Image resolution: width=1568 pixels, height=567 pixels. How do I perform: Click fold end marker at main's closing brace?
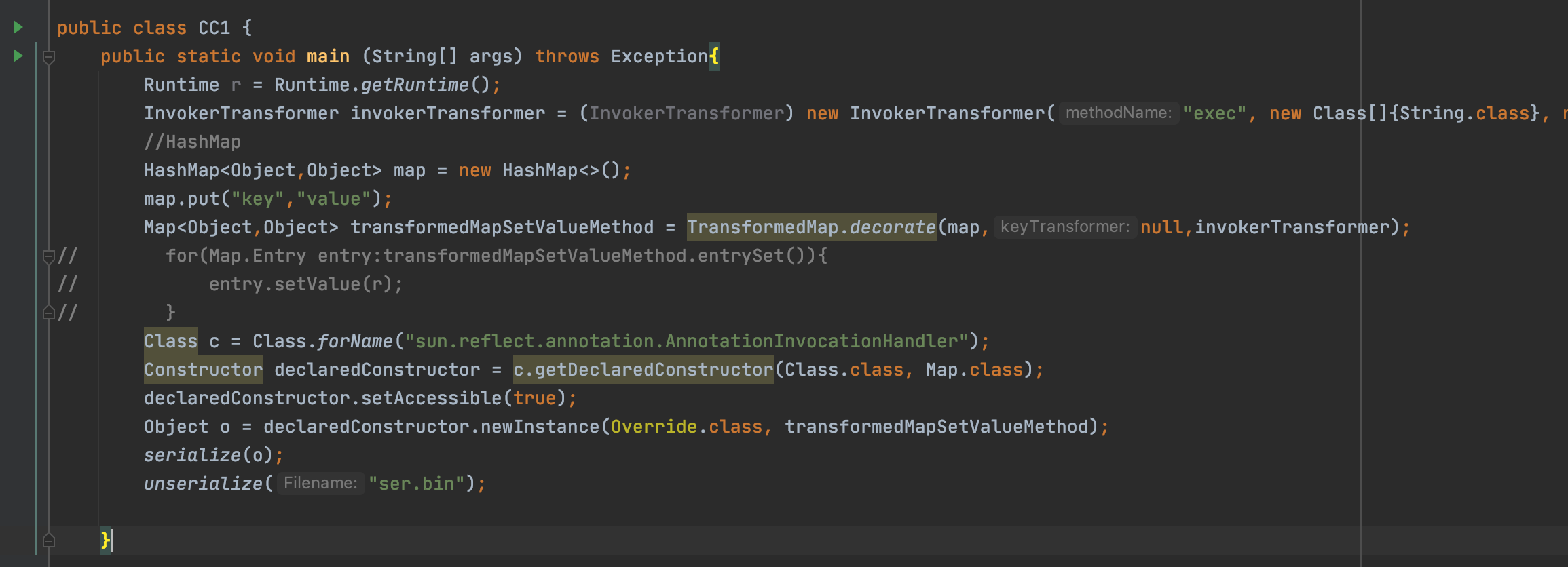click(x=48, y=541)
